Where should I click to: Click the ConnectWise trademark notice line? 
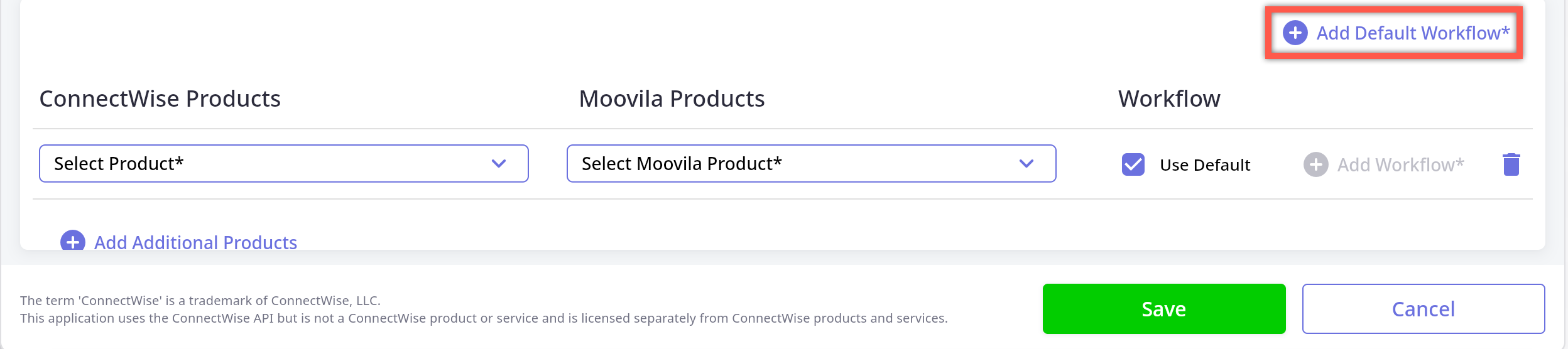point(200,301)
